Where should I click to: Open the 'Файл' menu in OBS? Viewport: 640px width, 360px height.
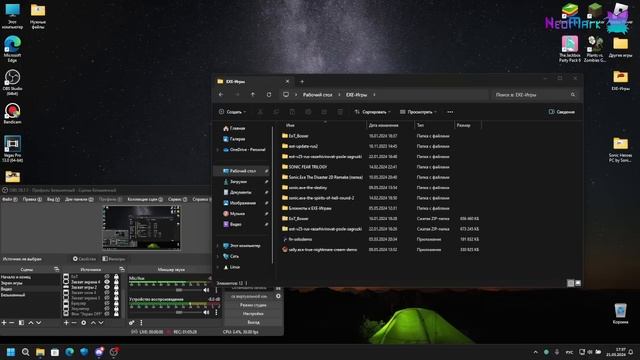10,199
